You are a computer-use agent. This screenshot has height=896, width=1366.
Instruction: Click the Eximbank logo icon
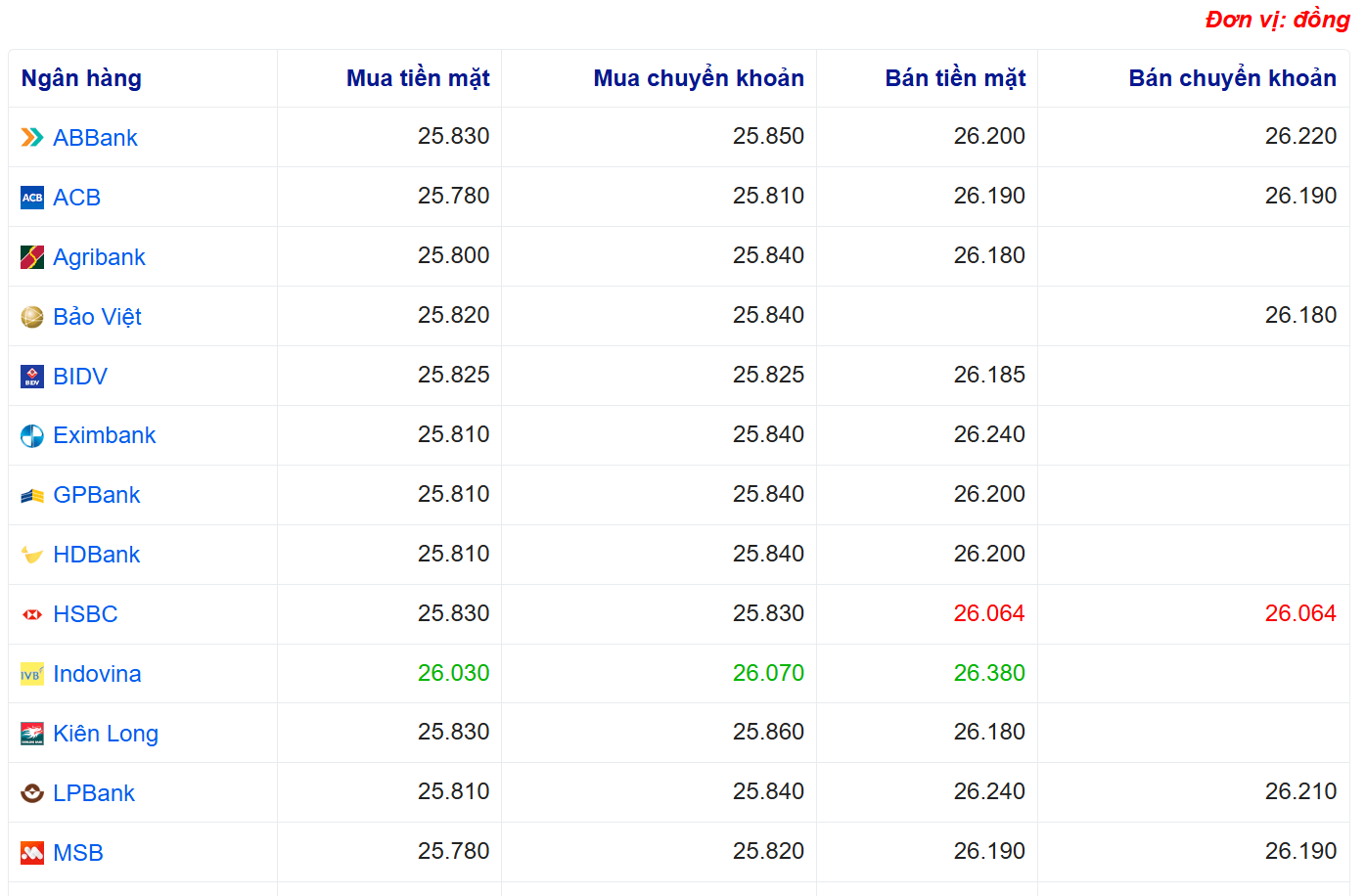[32, 436]
